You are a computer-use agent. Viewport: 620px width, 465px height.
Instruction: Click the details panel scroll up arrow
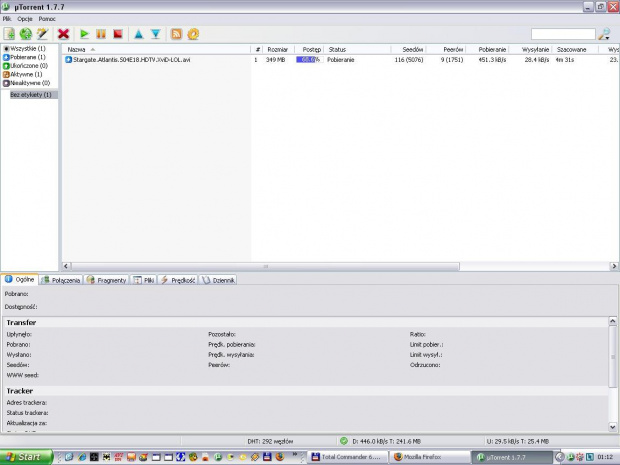(612, 321)
